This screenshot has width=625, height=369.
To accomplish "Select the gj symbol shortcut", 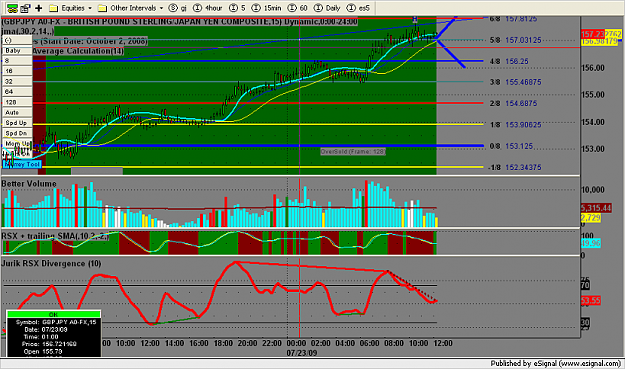I will point(178,8).
